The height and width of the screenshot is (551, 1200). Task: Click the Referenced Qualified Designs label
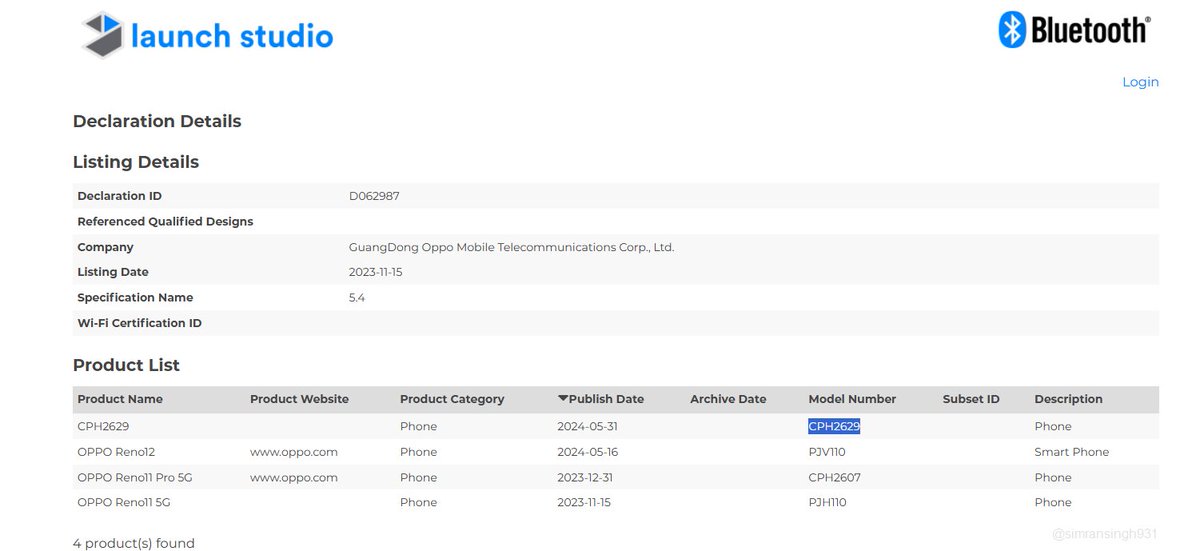[x=165, y=222]
